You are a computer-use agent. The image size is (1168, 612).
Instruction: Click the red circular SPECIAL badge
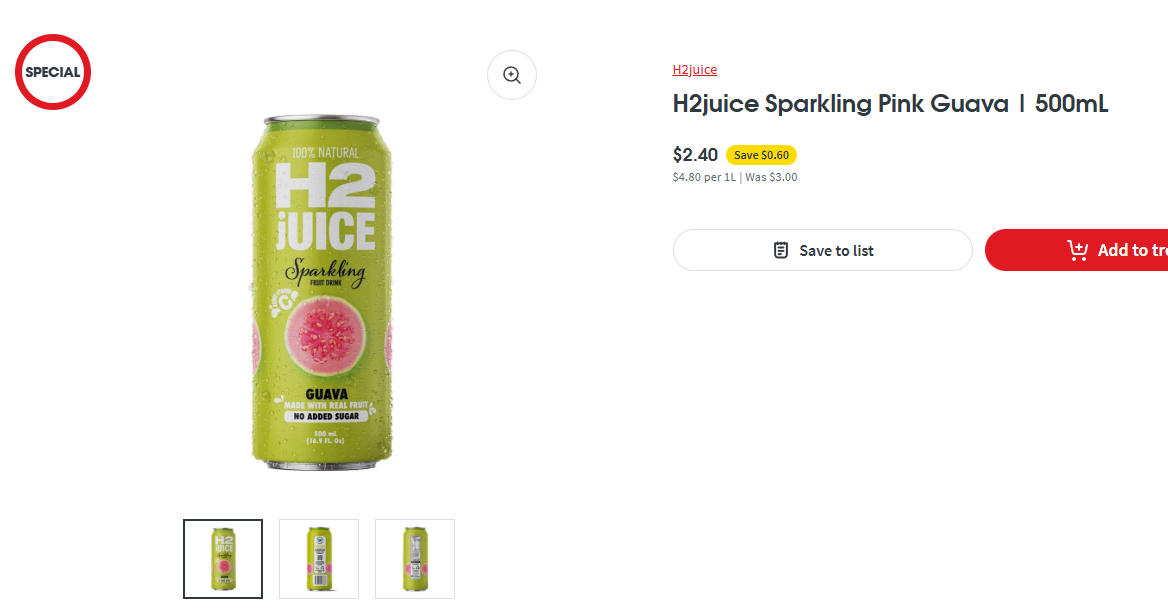point(53,72)
